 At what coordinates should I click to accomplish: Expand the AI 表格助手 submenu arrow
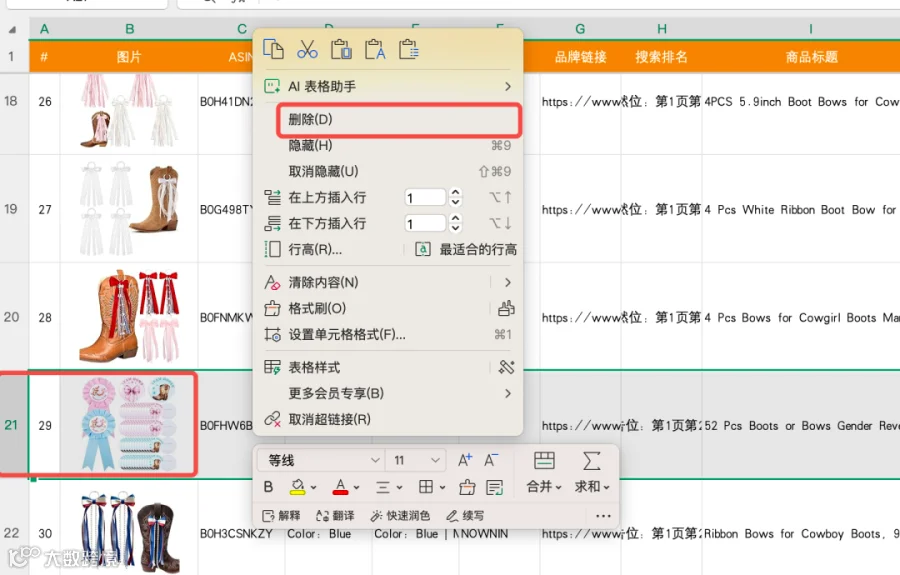(x=507, y=87)
